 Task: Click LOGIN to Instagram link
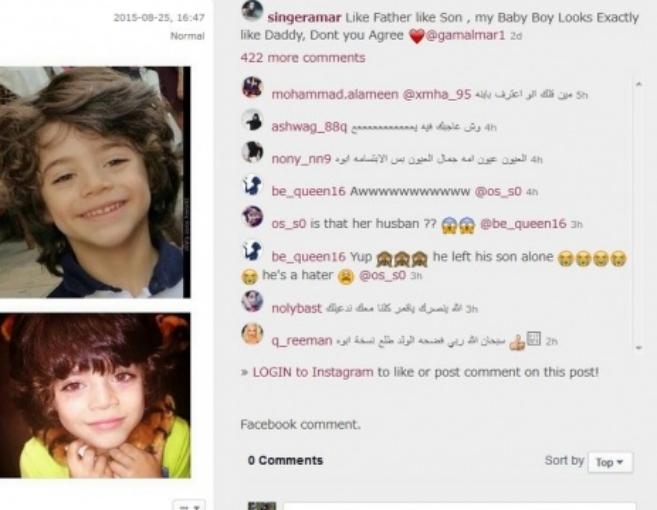(313, 372)
